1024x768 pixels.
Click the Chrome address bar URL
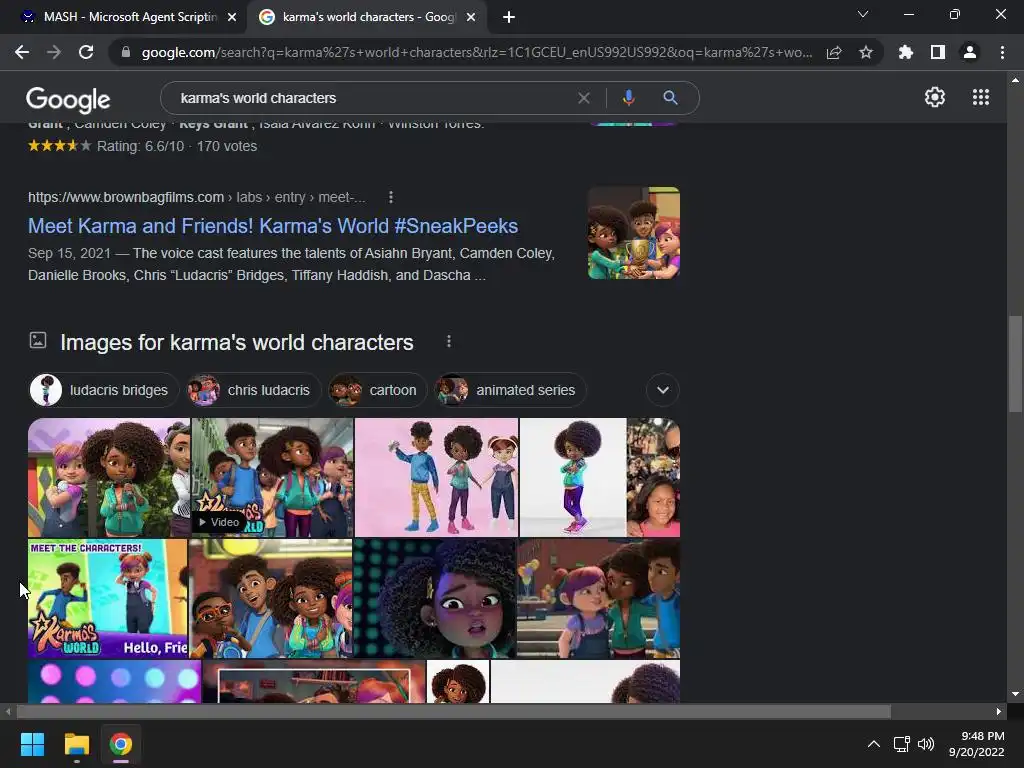click(x=477, y=52)
